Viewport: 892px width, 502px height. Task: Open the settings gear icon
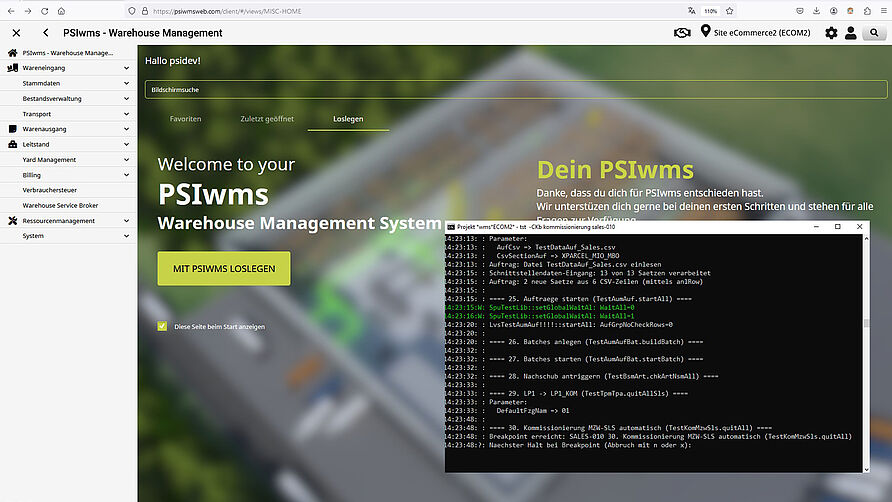(x=831, y=33)
